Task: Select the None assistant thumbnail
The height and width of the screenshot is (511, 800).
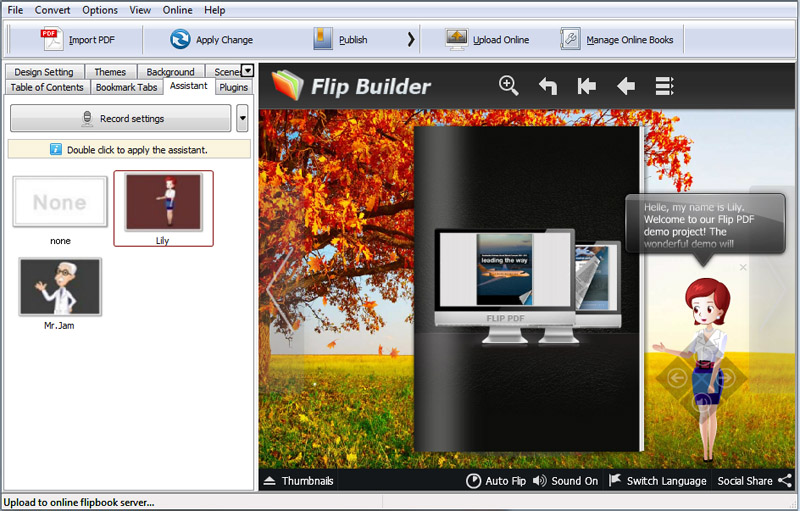Action: coord(60,202)
